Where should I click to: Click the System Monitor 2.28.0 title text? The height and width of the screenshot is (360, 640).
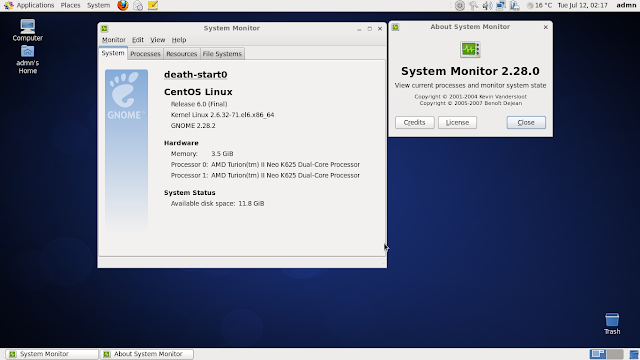click(x=470, y=71)
